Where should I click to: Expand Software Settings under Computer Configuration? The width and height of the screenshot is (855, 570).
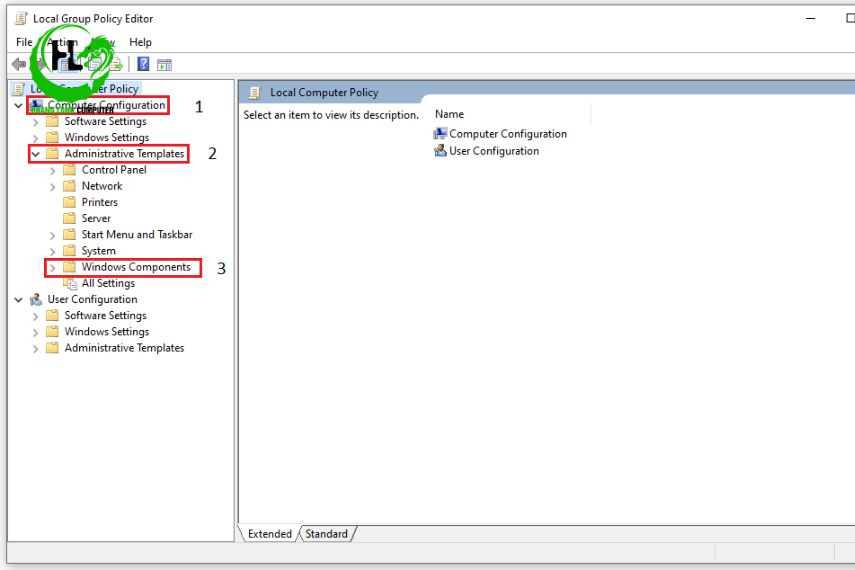(x=35, y=122)
